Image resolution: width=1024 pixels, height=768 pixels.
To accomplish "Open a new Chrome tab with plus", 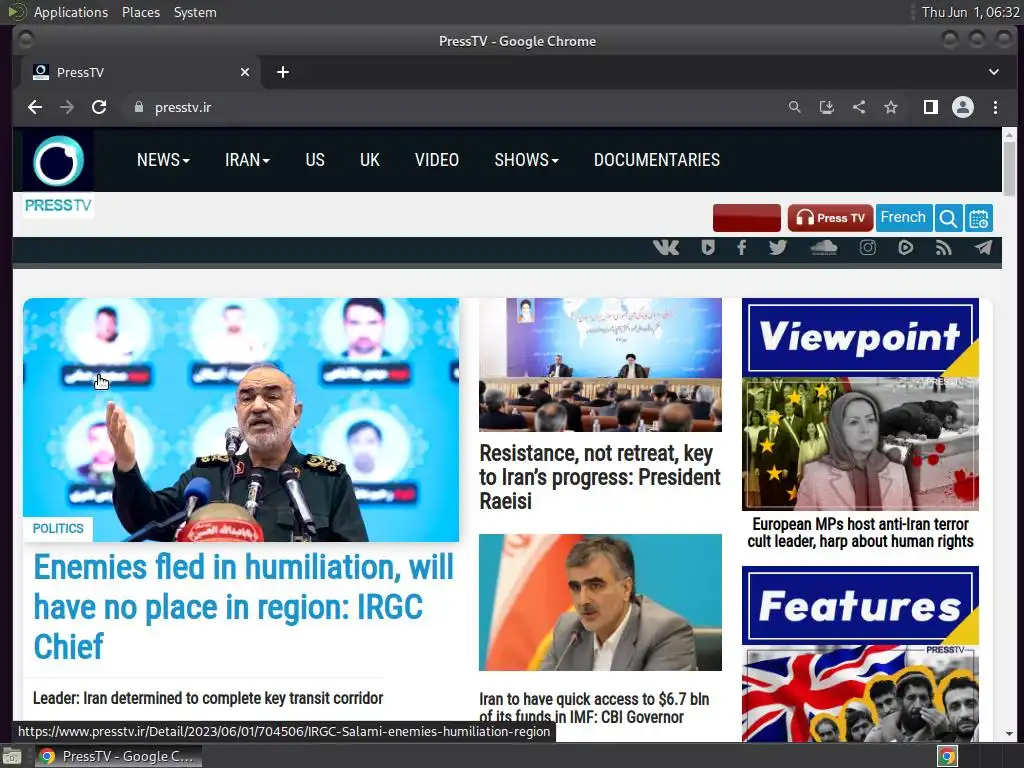I will pyautogui.click(x=283, y=72).
